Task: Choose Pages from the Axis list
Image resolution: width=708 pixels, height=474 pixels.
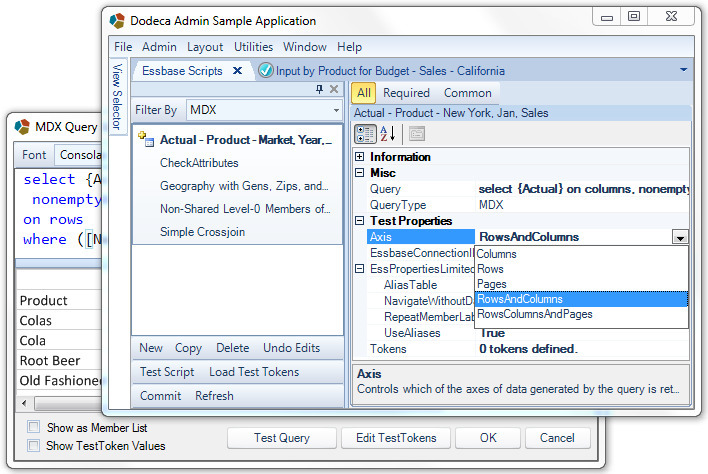Action: click(582, 284)
